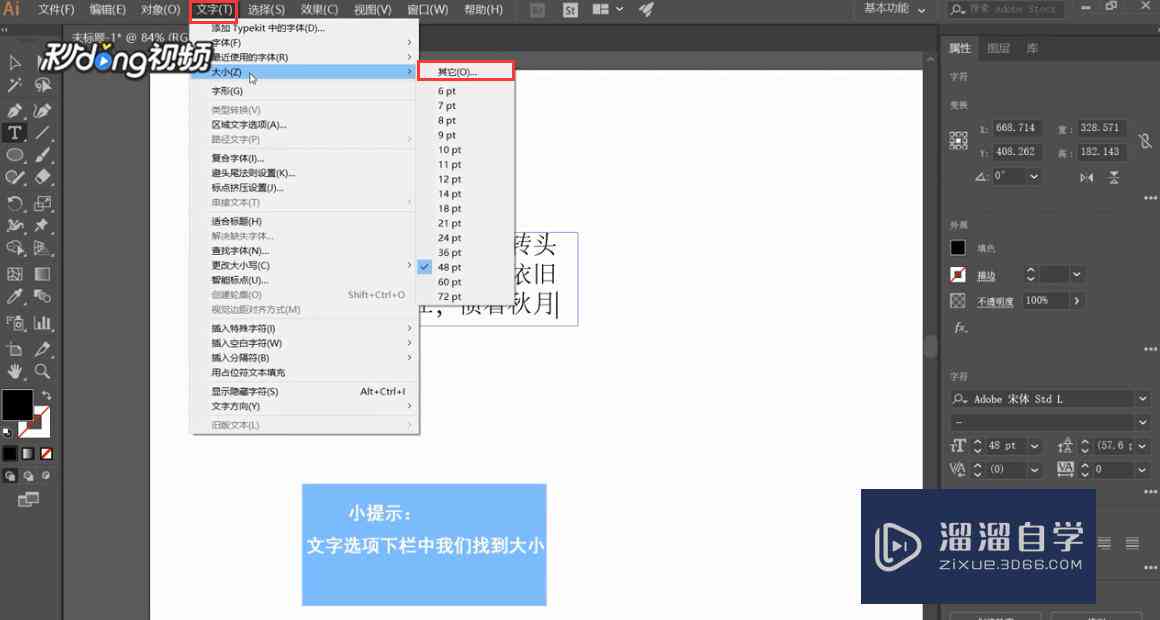Open the font style dropdown below font name
The width and height of the screenshot is (1160, 620).
1142,422
